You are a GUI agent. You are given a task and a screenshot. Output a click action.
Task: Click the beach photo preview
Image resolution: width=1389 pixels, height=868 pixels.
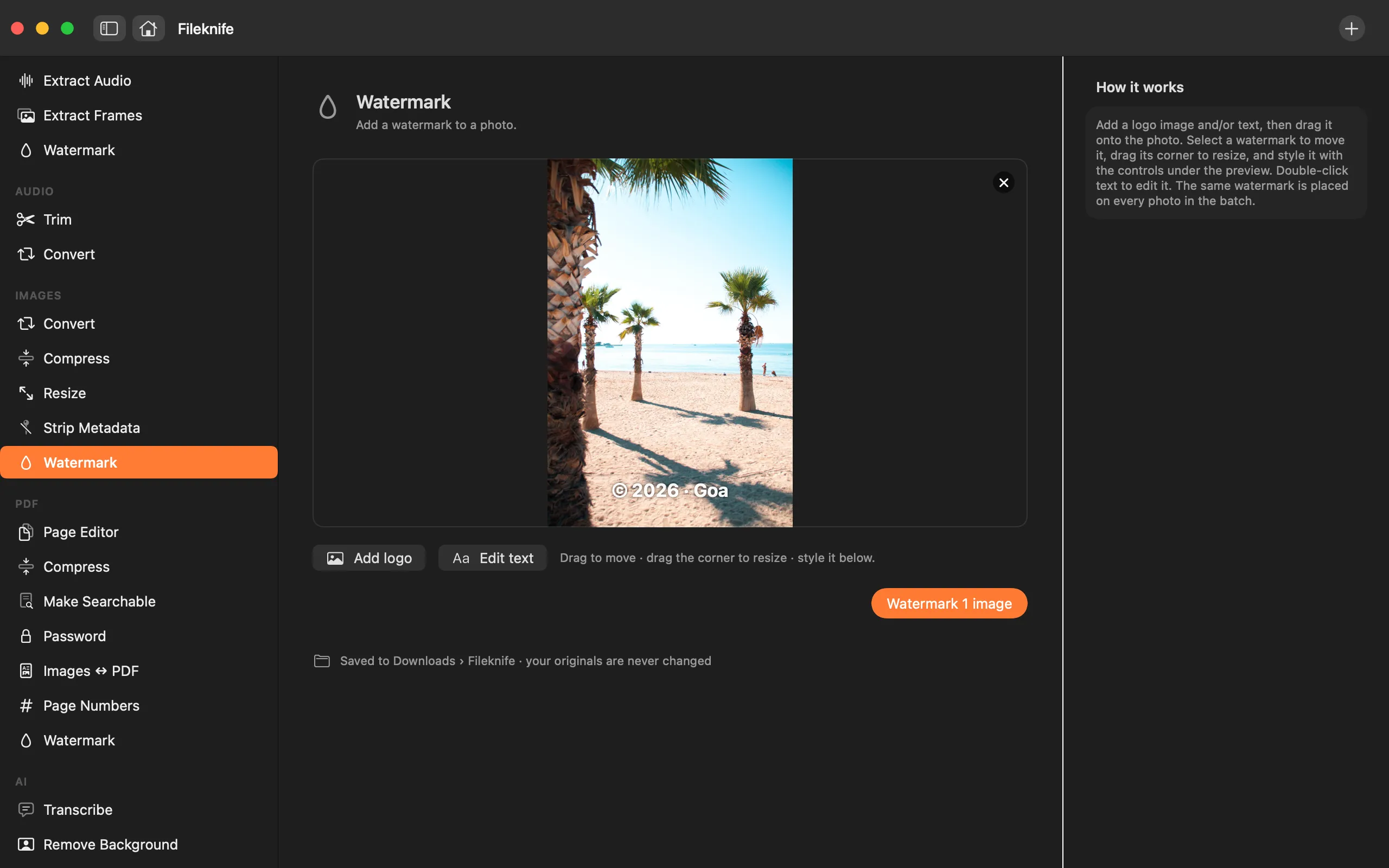click(x=670, y=343)
